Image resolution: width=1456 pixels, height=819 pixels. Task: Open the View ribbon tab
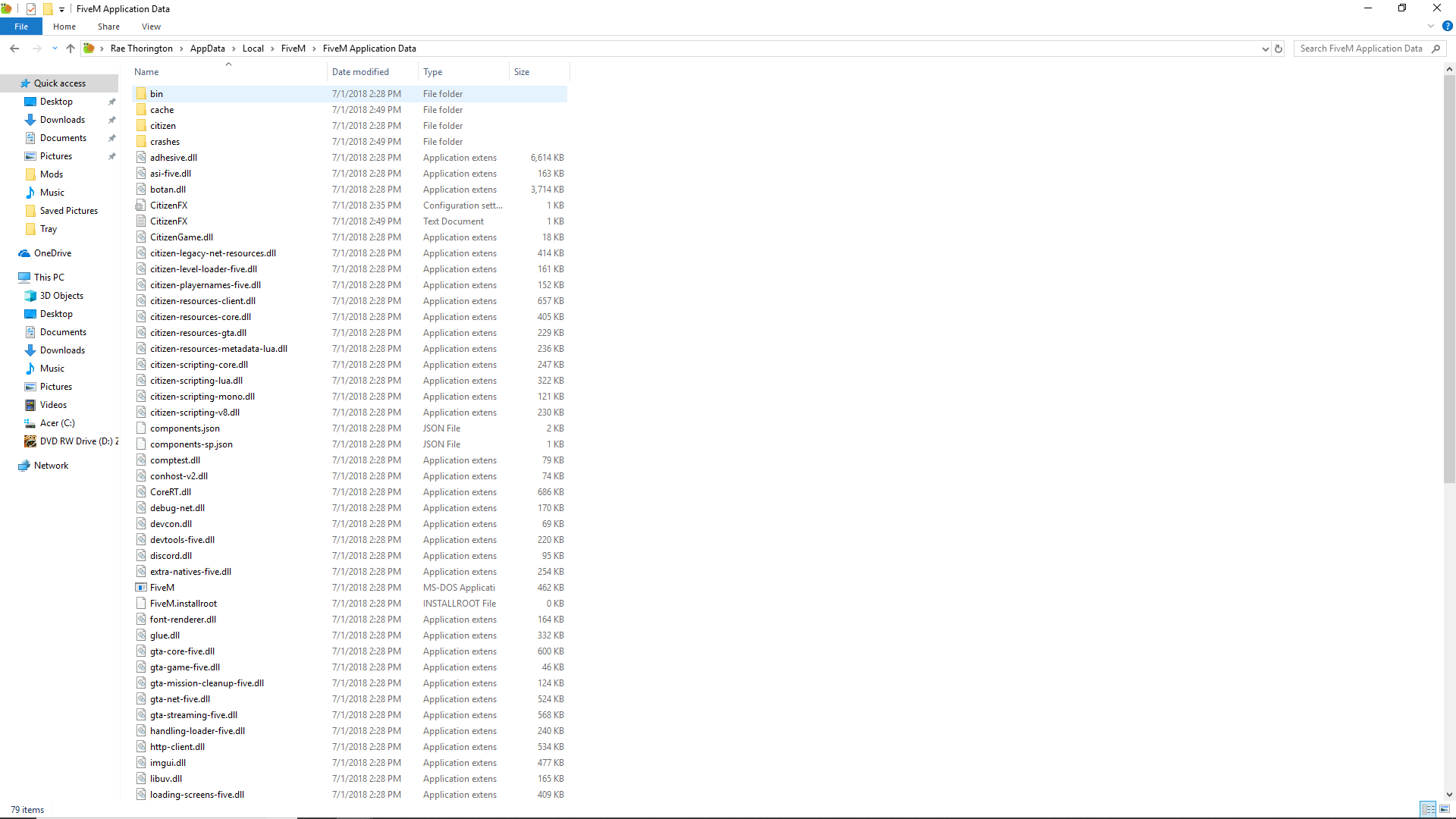pos(151,27)
